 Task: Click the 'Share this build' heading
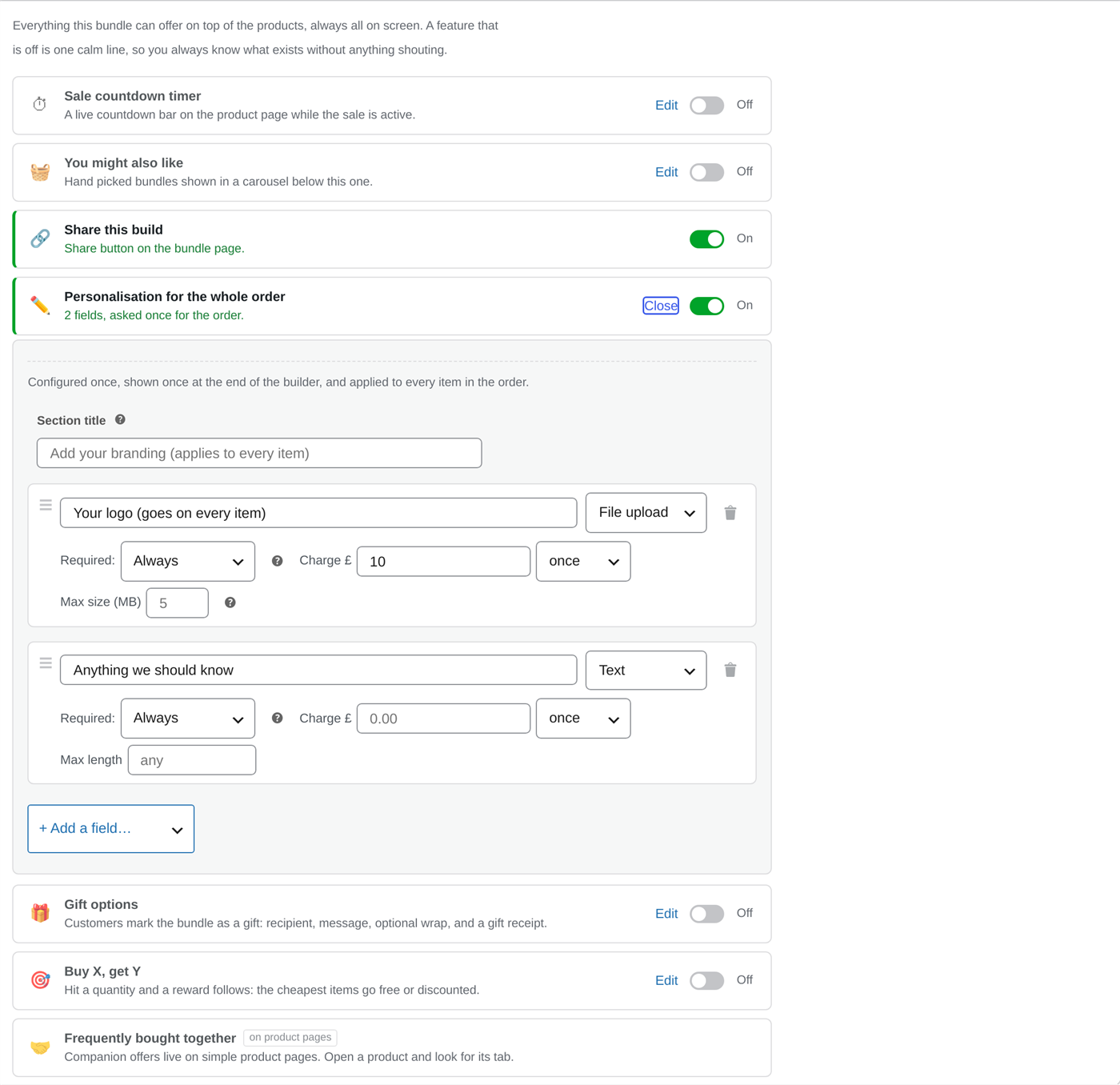(114, 230)
